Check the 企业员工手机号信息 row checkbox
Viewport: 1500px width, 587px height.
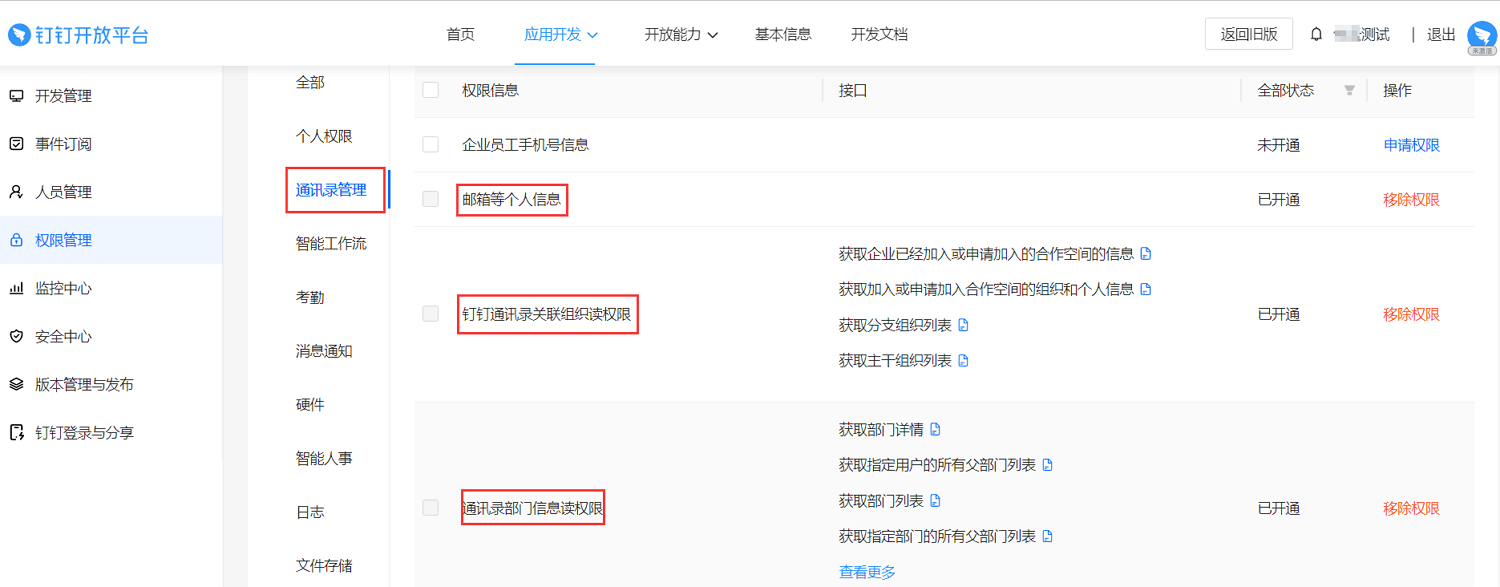pos(431,145)
